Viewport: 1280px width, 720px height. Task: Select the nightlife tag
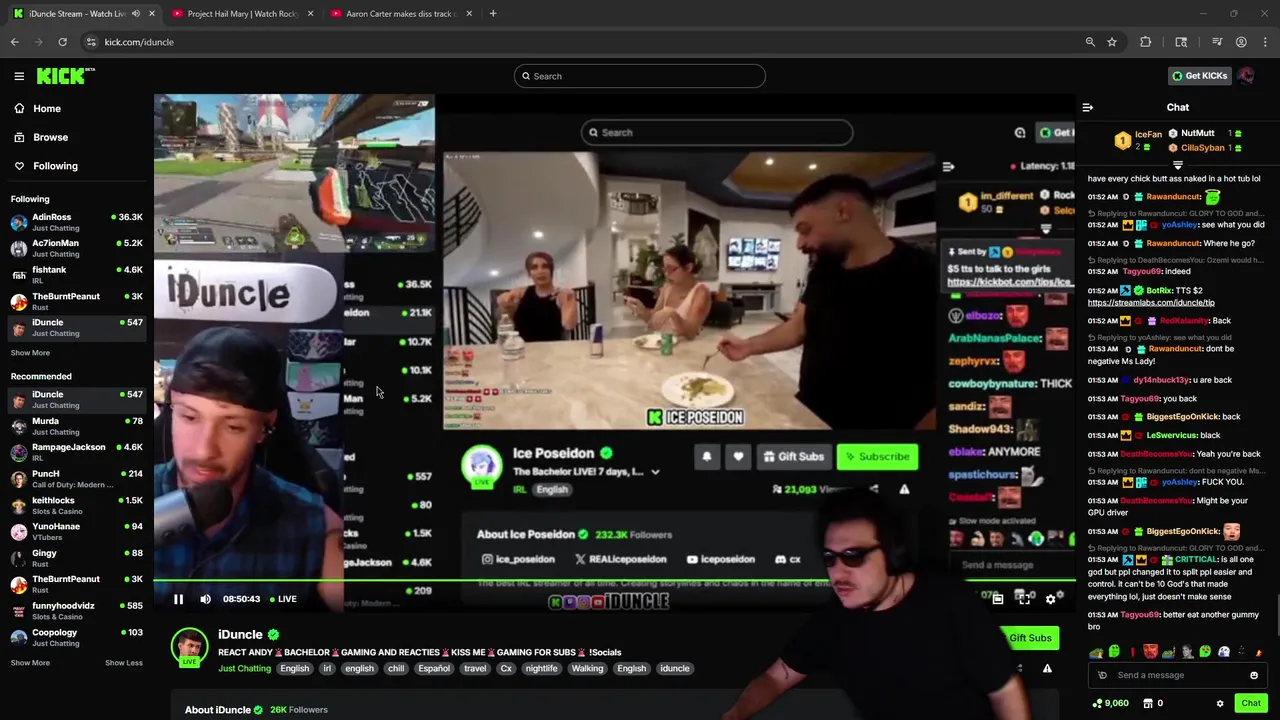pyautogui.click(x=541, y=668)
